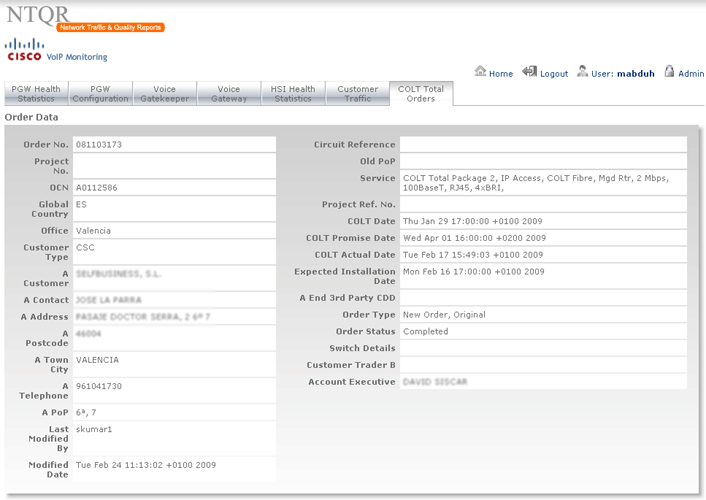Viewport: 706px width, 500px height.
Task: Click the mabduh username
Action: click(635, 74)
